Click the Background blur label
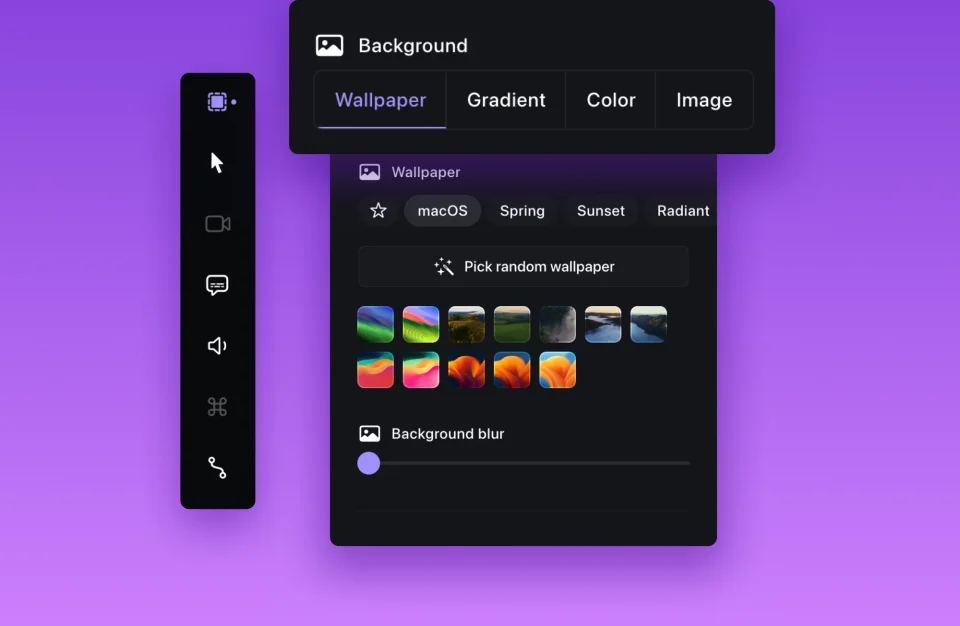This screenshot has width=960, height=626. tap(448, 434)
